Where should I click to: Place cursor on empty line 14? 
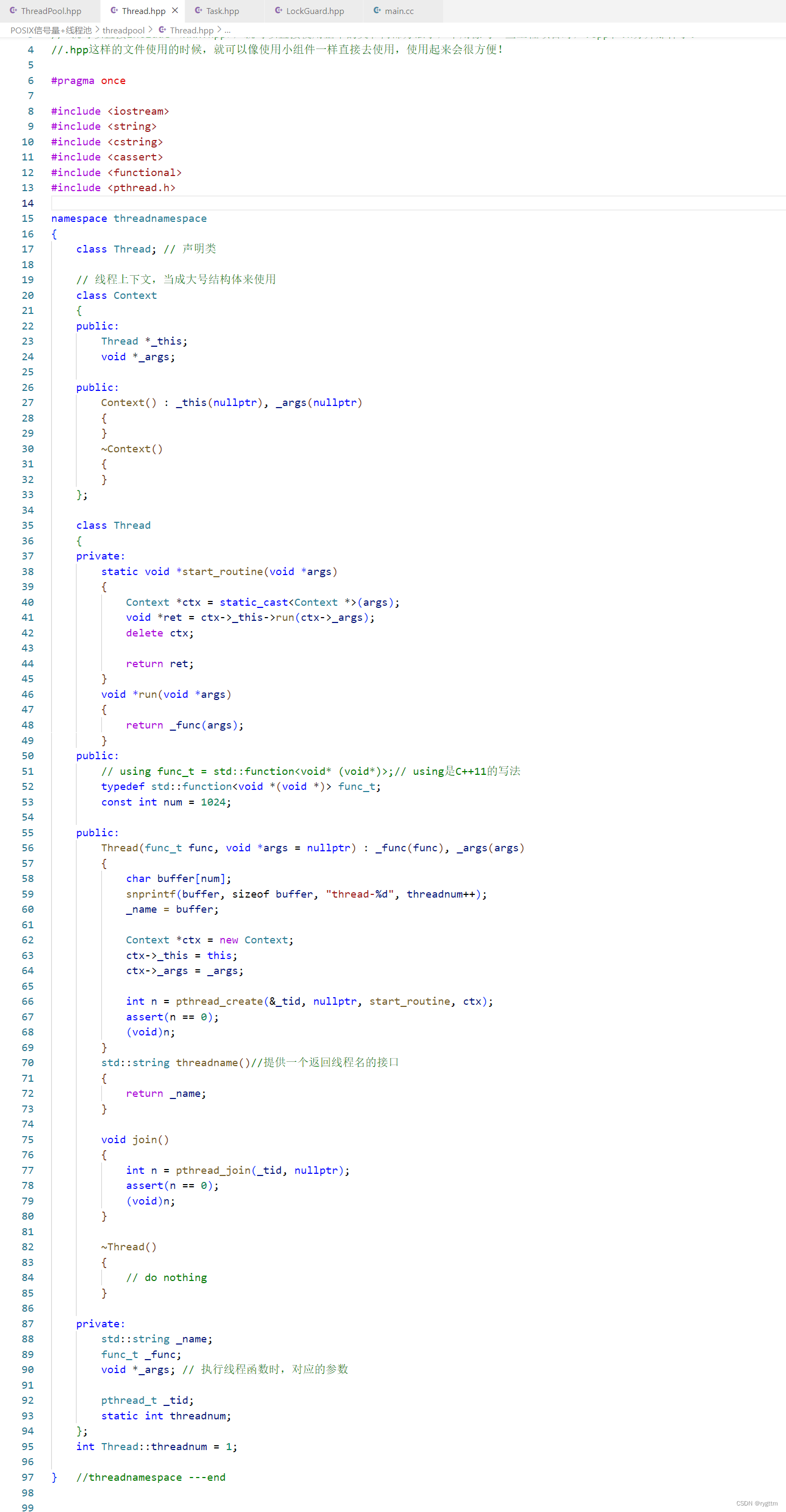pos(418,203)
